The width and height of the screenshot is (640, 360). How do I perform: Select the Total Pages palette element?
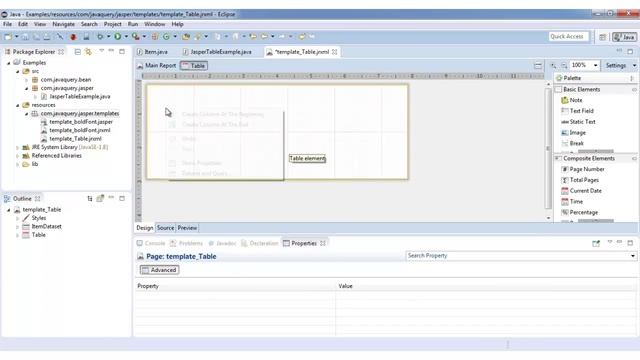pyautogui.click(x=580, y=180)
